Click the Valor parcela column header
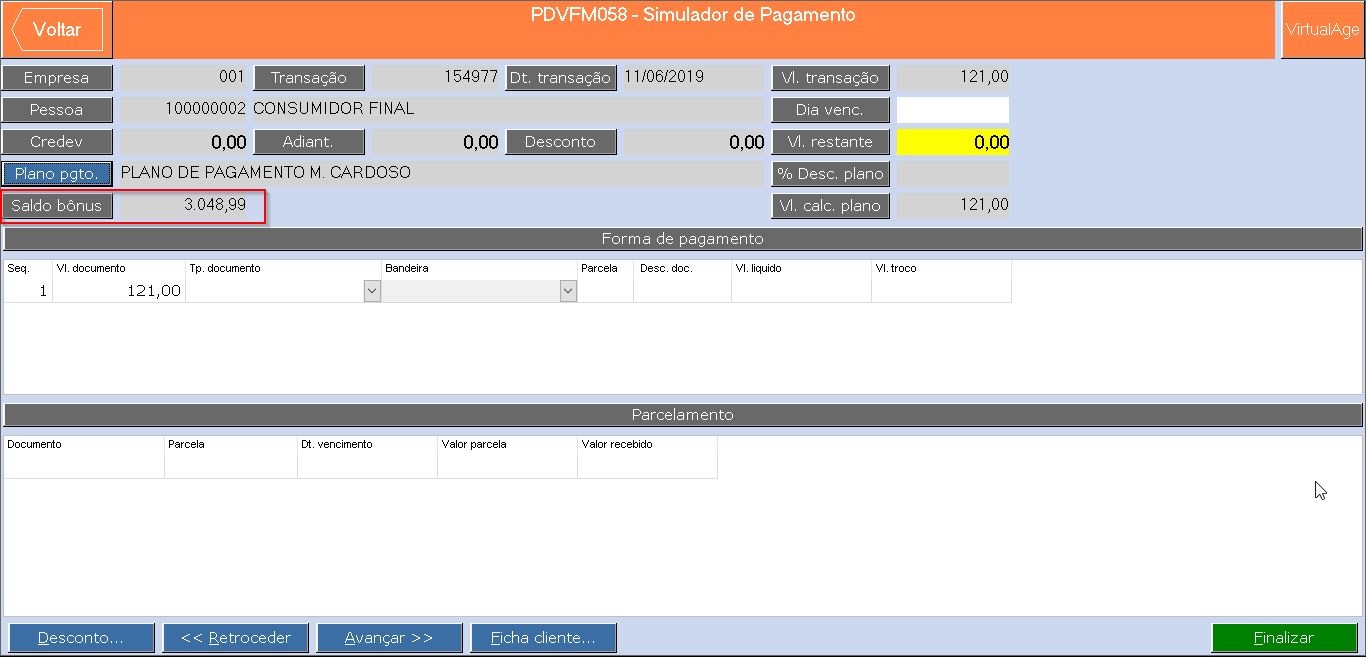 (507, 444)
